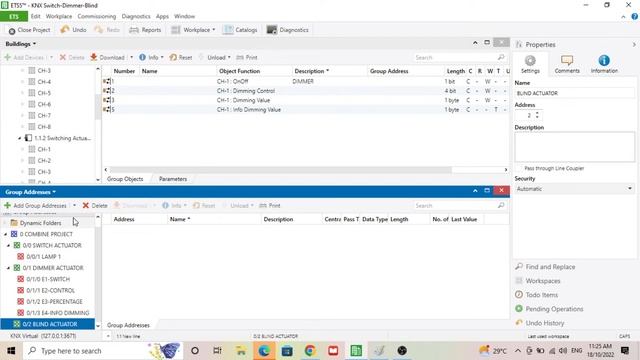This screenshot has width=640, height=360.
Task: Click Add Group Addresses button
Action: (x=35, y=205)
